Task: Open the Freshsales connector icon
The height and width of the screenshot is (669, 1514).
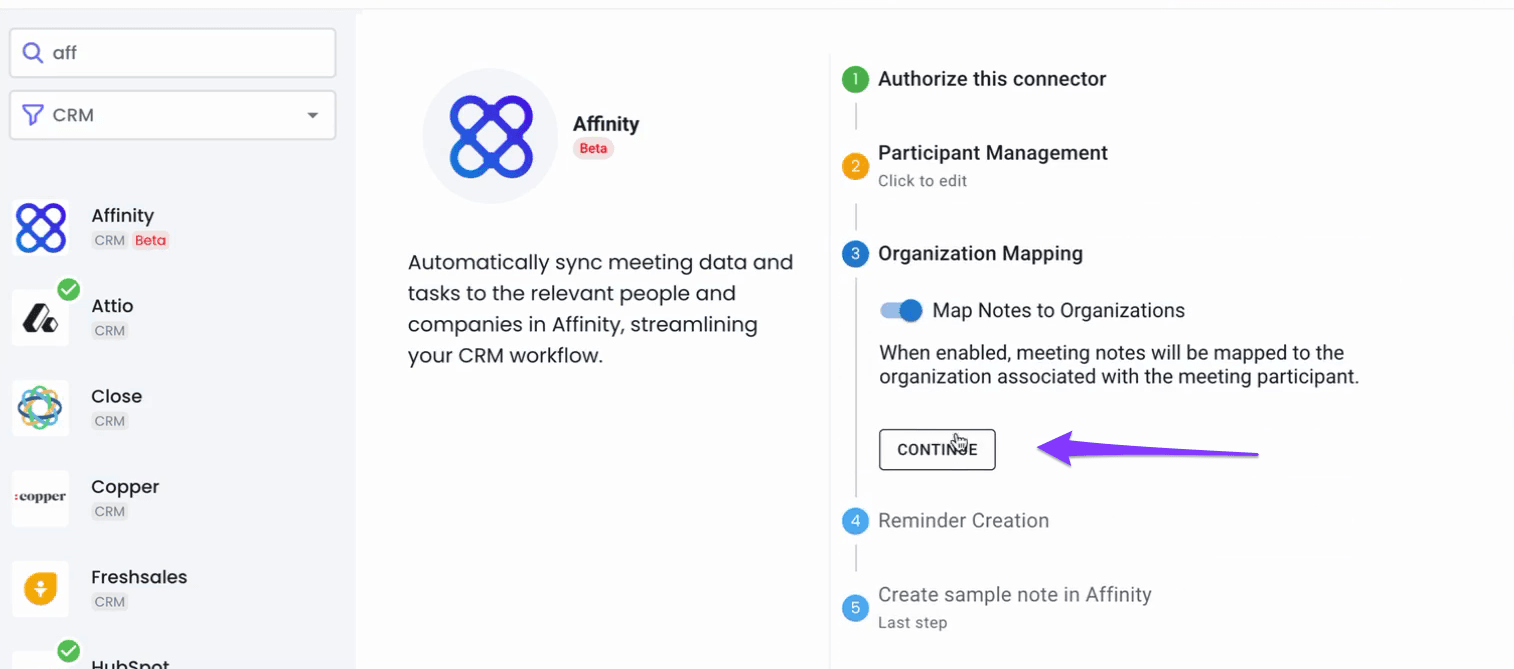Action: (x=41, y=589)
